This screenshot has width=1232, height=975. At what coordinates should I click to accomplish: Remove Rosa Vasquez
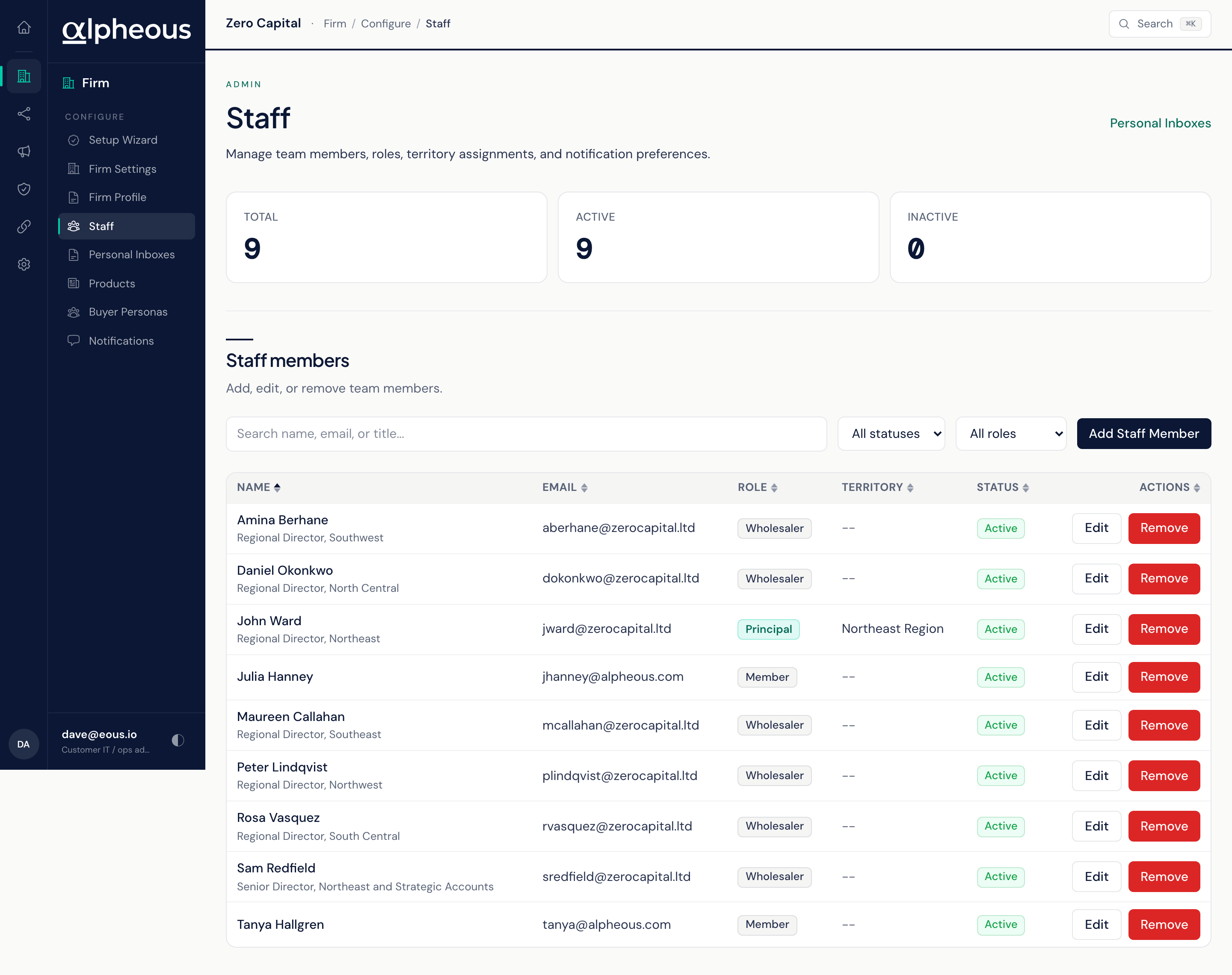pos(1164,826)
